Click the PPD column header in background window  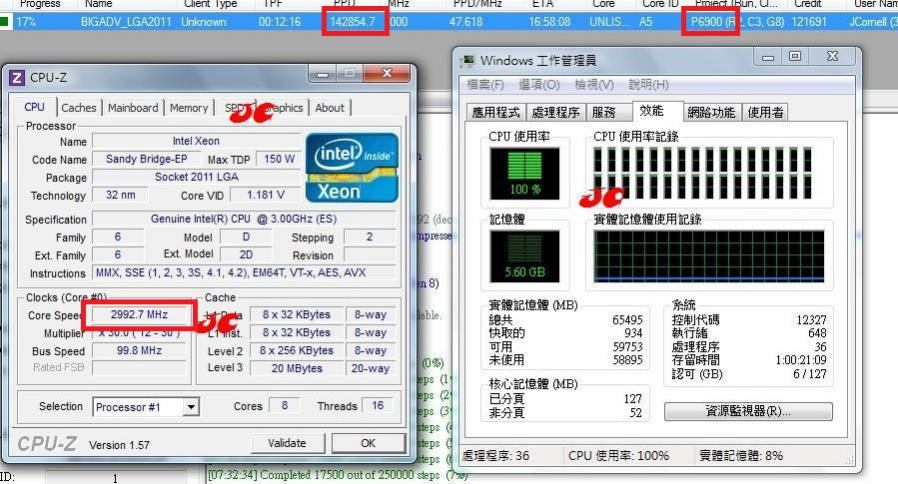(x=344, y=4)
